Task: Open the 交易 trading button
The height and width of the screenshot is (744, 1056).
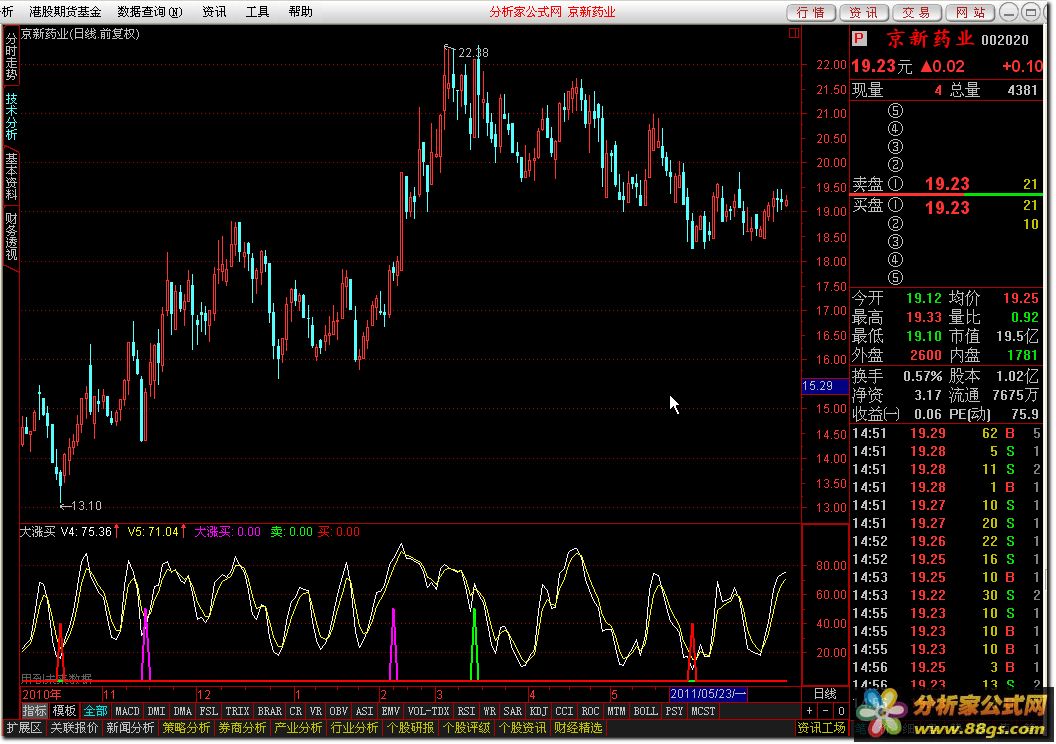Action: (x=917, y=12)
